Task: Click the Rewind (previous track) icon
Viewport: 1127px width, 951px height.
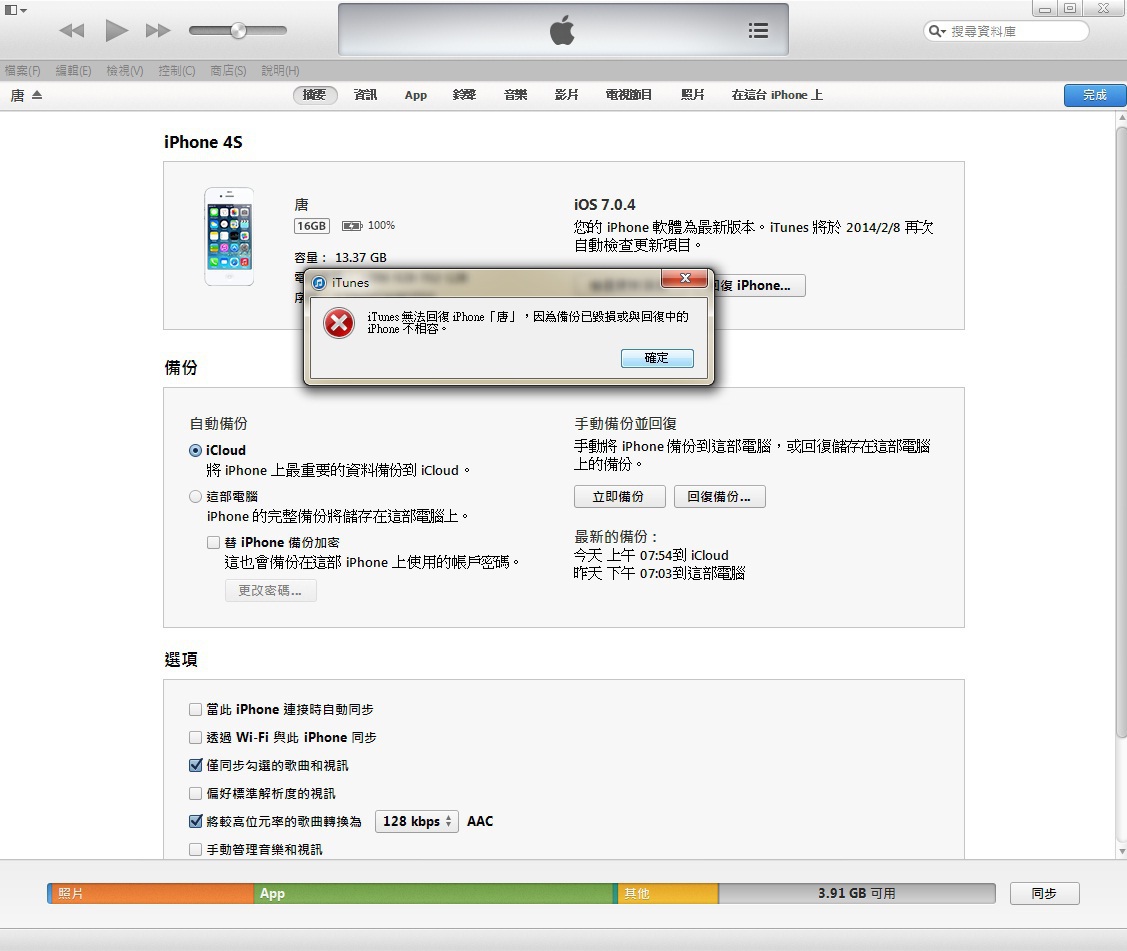Action: (72, 31)
